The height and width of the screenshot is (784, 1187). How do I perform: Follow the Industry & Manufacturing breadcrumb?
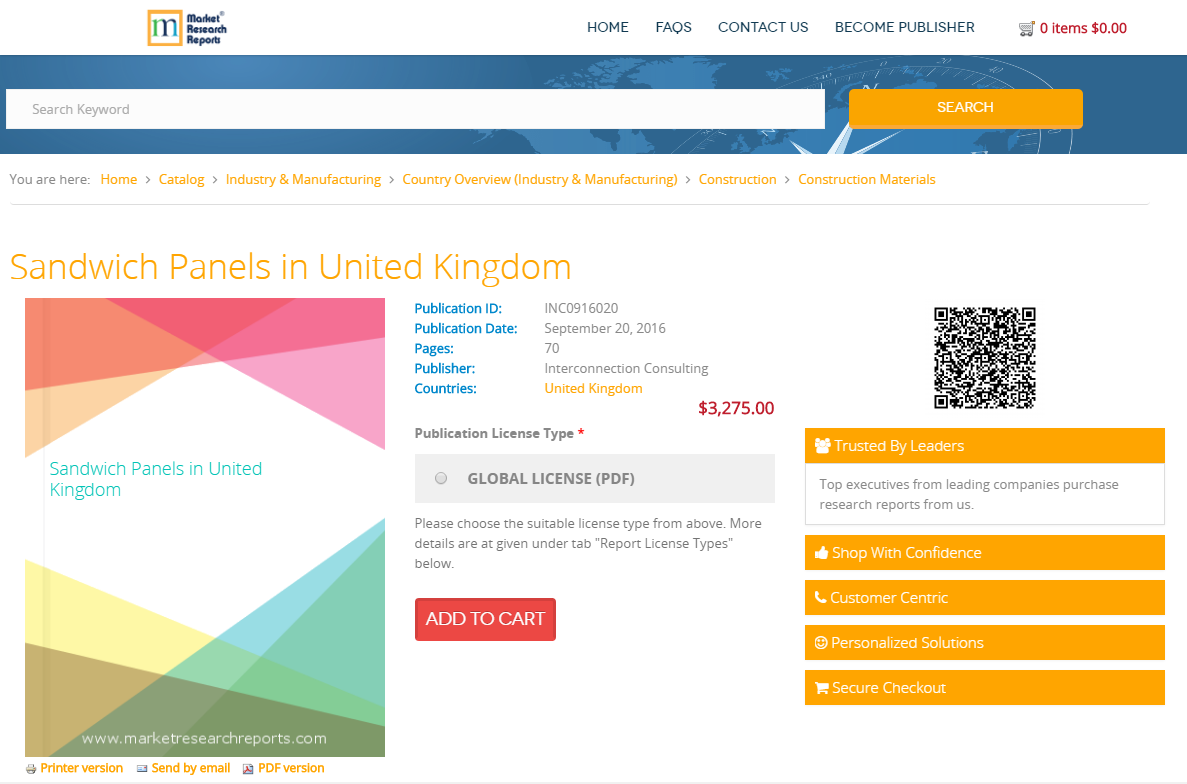click(303, 179)
